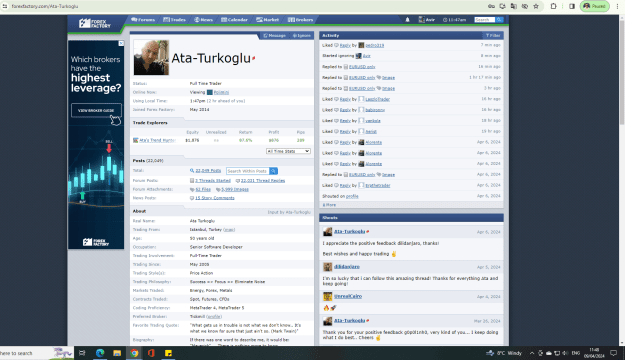Open Chrome extensions puzzle icon
This screenshot has height=360, width=625.
554,6
